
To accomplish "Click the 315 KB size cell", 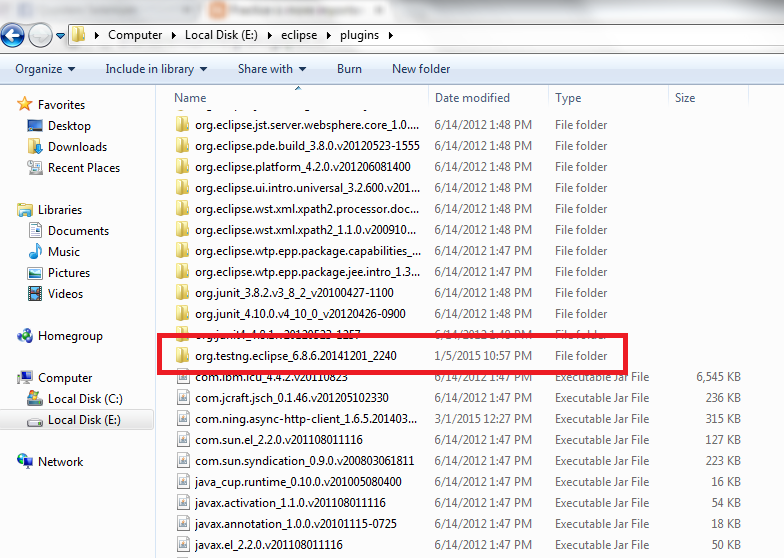I will tap(723, 419).
